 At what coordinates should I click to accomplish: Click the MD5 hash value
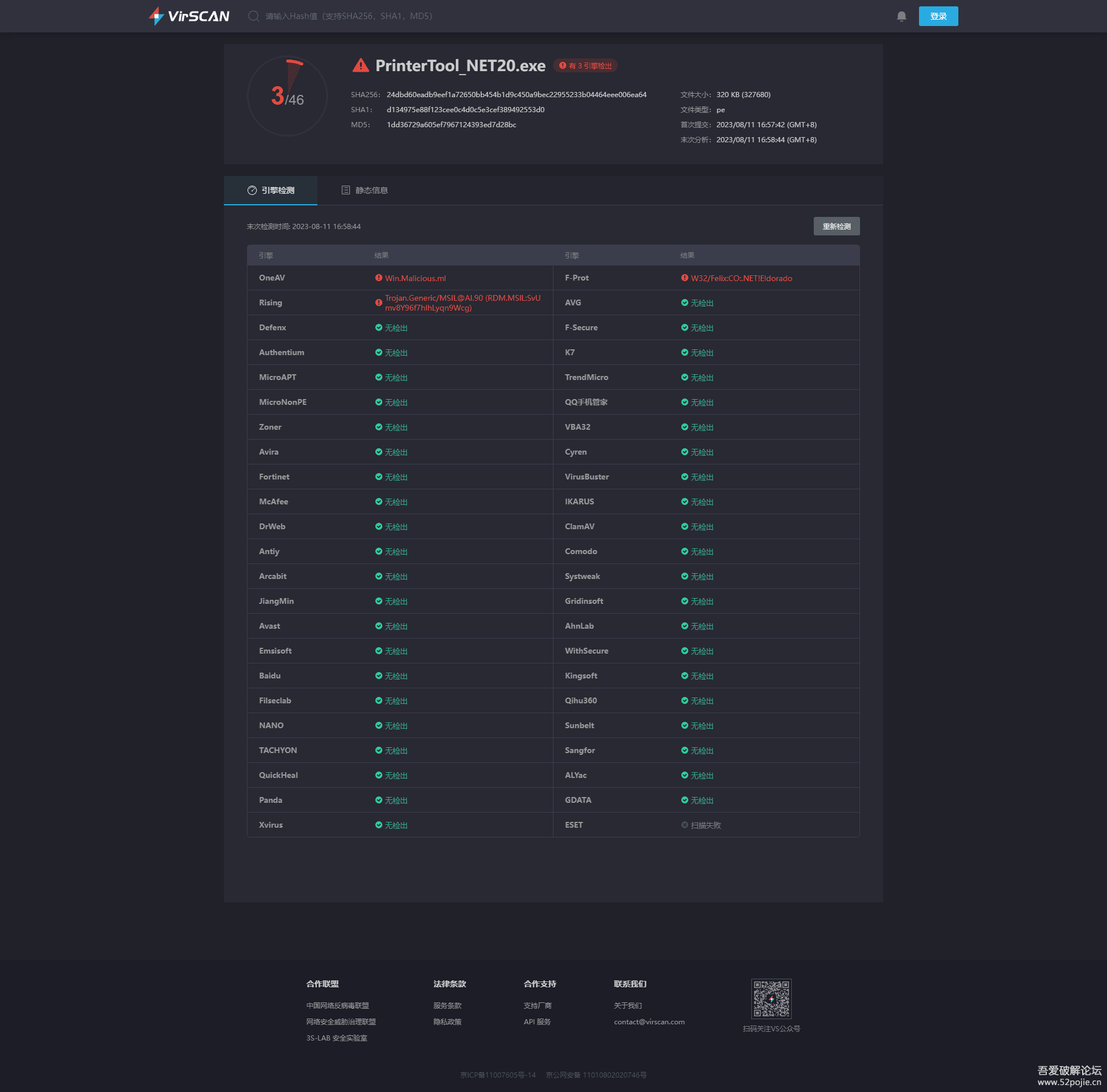[452, 125]
